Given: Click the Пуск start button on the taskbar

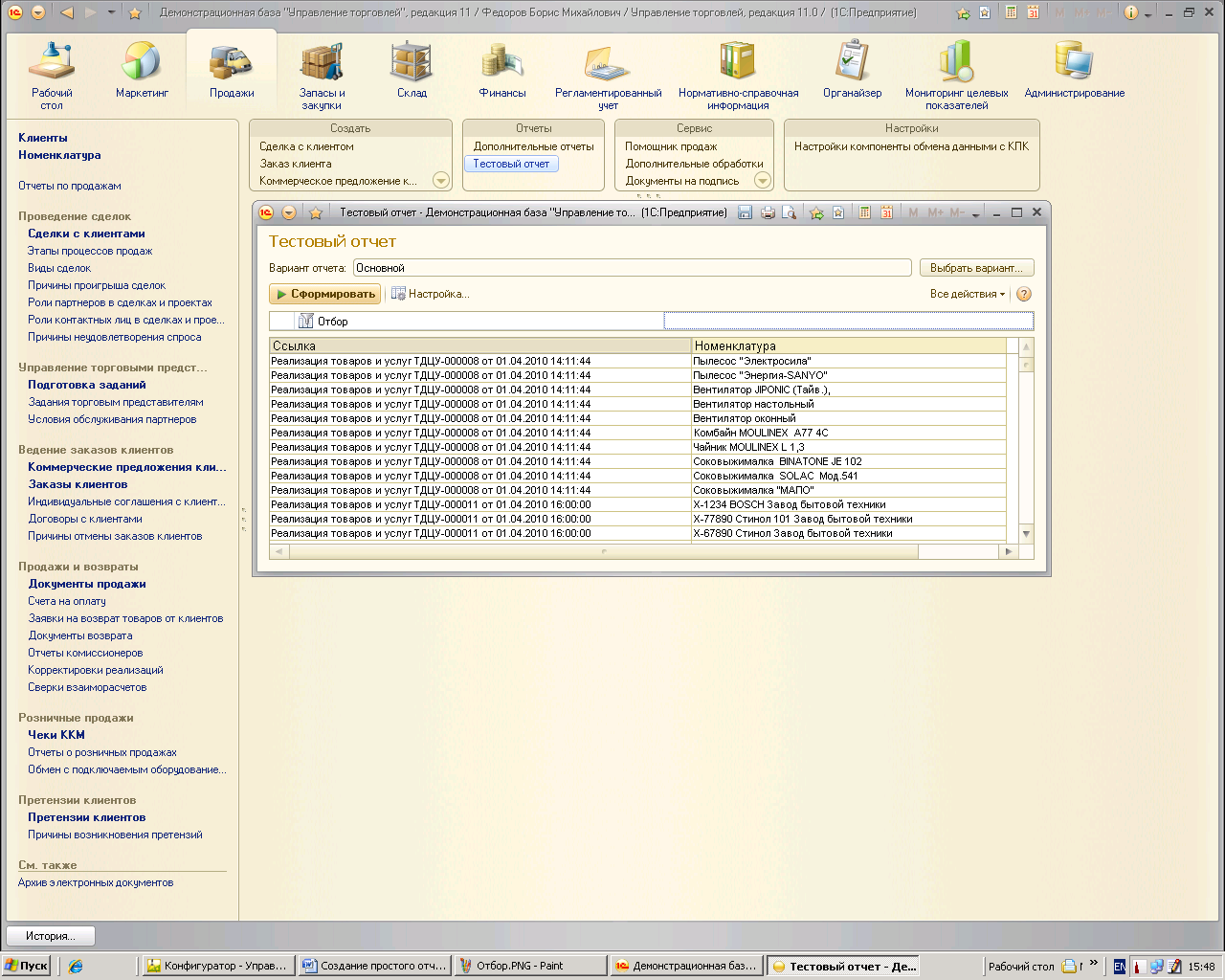Looking at the screenshot, I should point(27,966).
